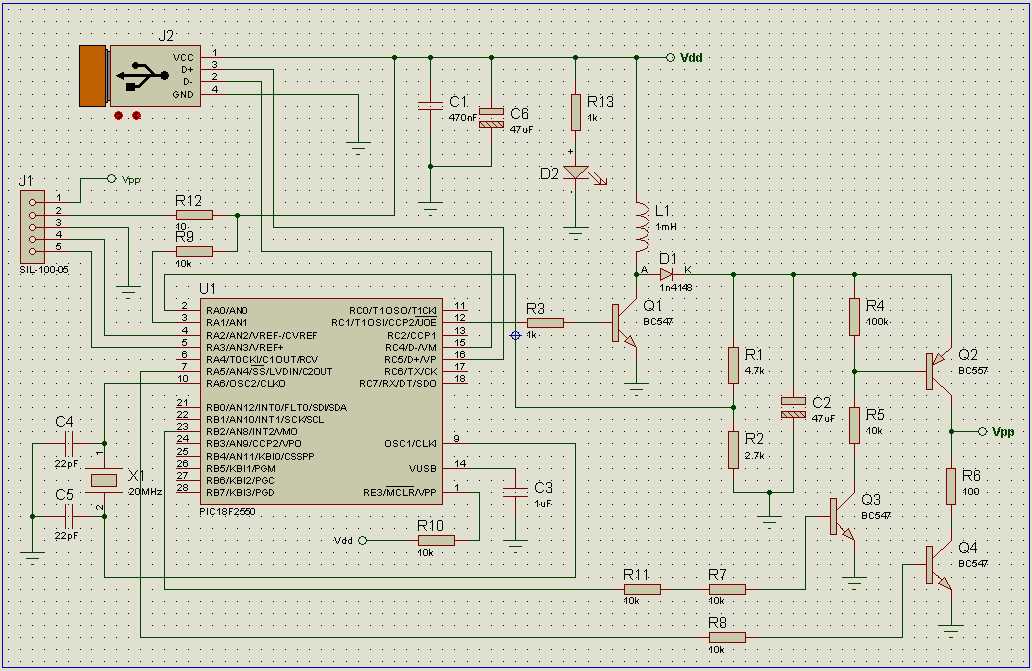Click the OSC1/CLKI pin label
This screenshot has height=671, width=1032.
click(x=411, y=444)
